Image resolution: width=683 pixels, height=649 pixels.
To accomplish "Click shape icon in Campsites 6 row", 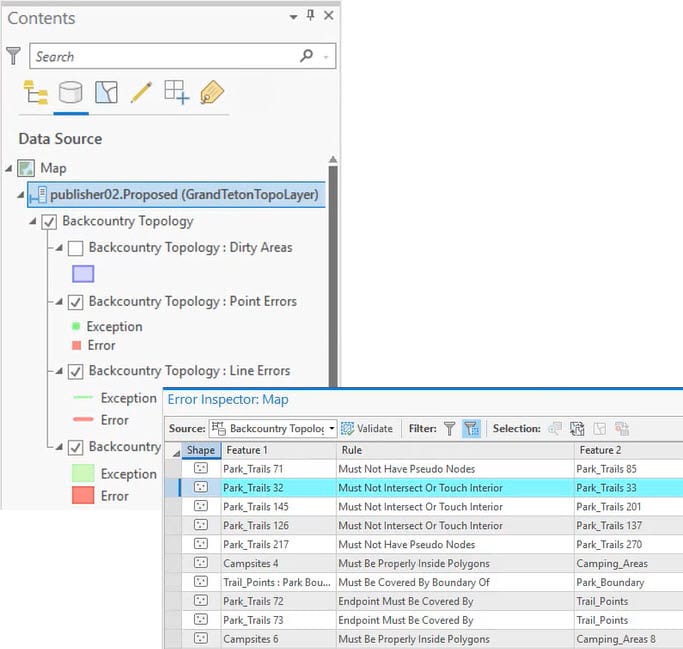I will (x=201, y=639).
